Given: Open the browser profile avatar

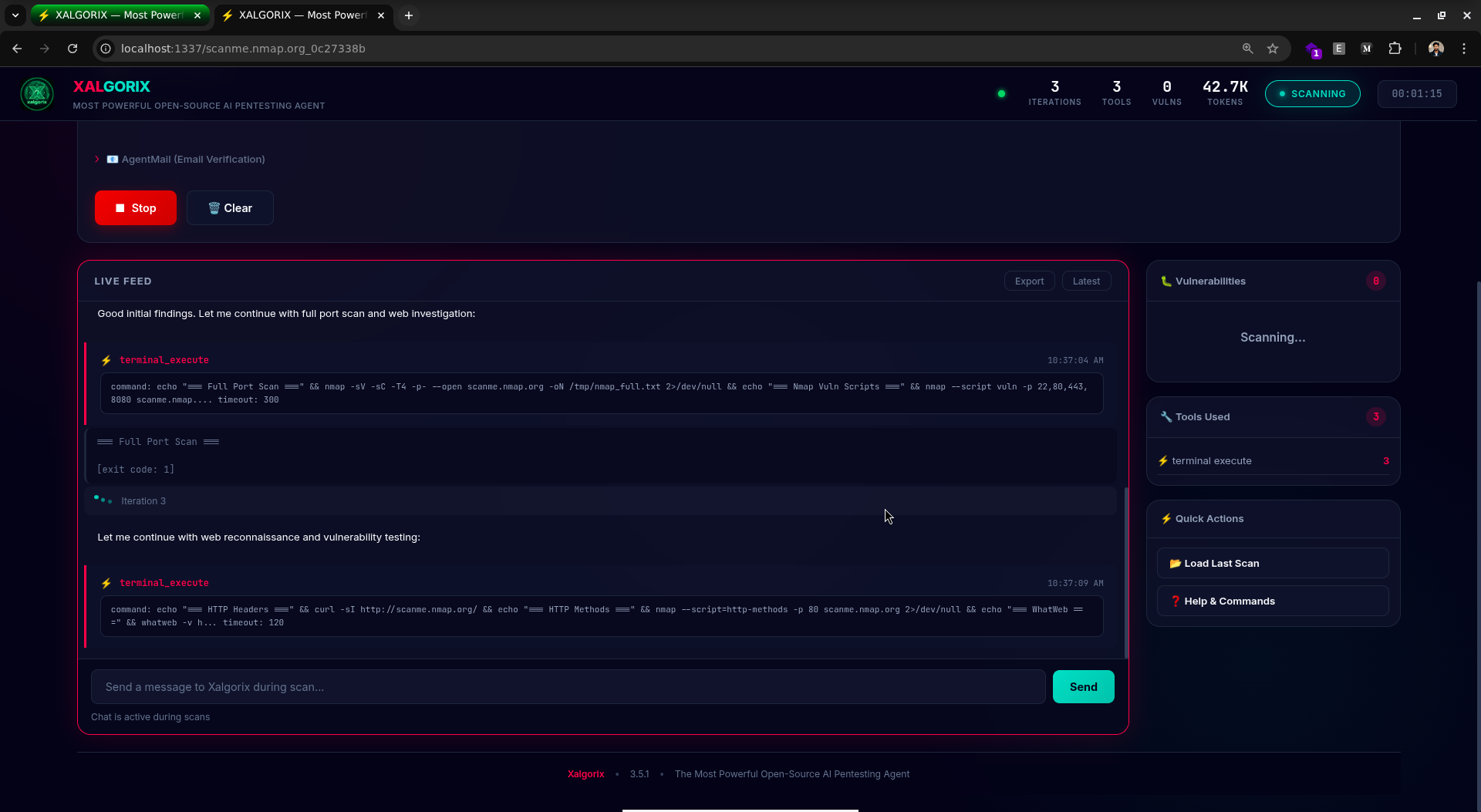Looking at the screenshot, I should [1435, 49].
